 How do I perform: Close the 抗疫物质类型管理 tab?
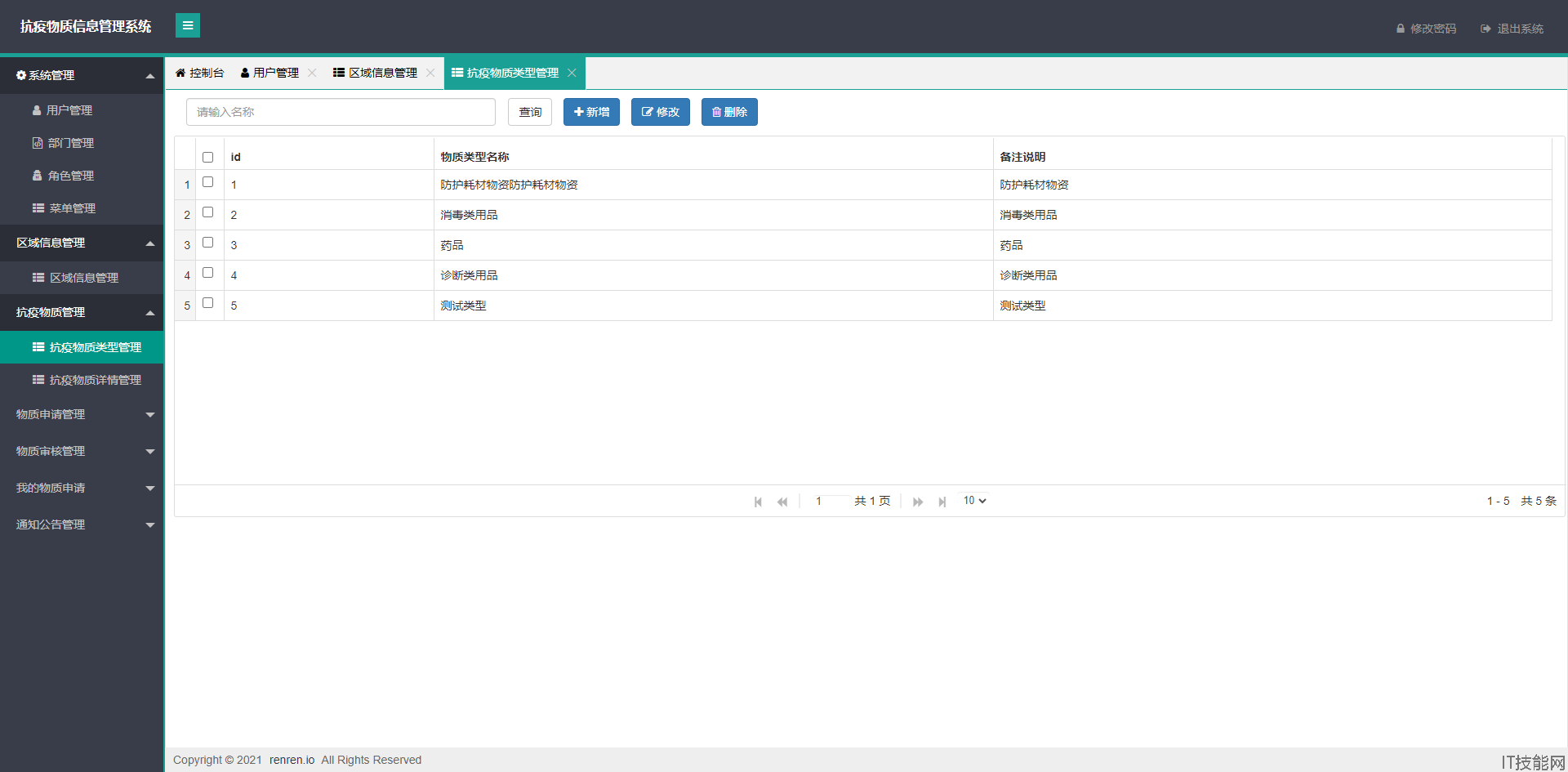[572, 73]
